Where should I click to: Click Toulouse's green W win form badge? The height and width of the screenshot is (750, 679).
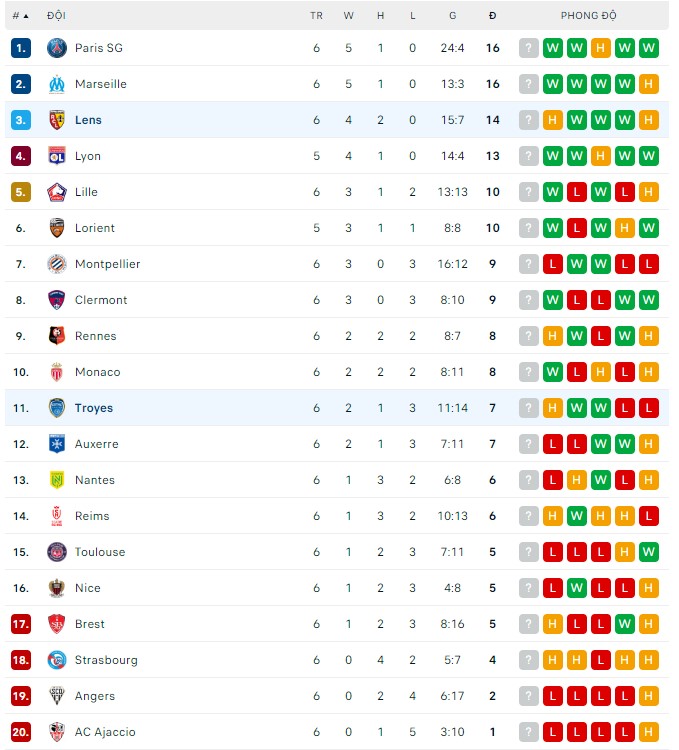[x=649, y=552]
